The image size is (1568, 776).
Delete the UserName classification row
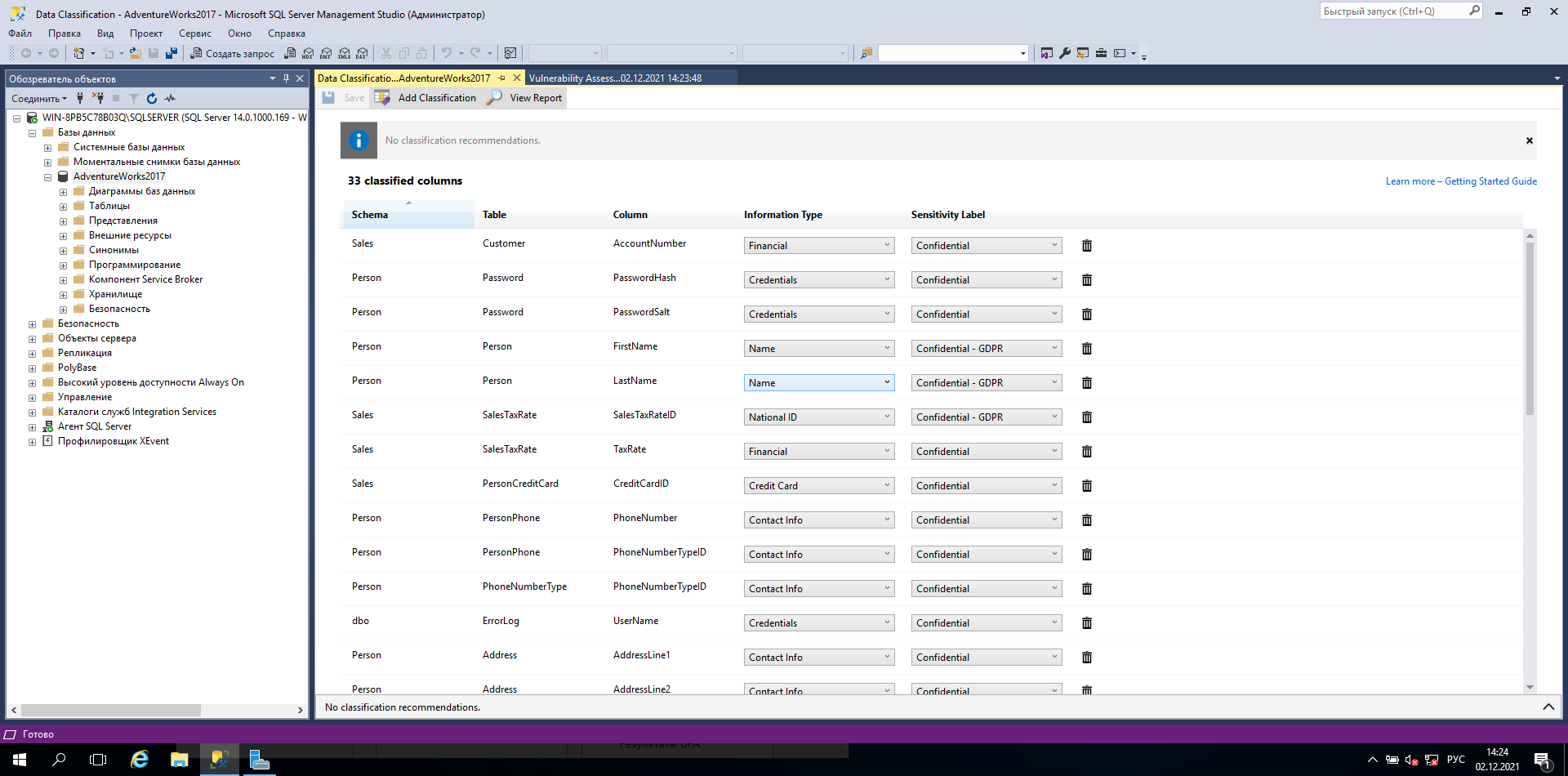(x=1087, y=623)
